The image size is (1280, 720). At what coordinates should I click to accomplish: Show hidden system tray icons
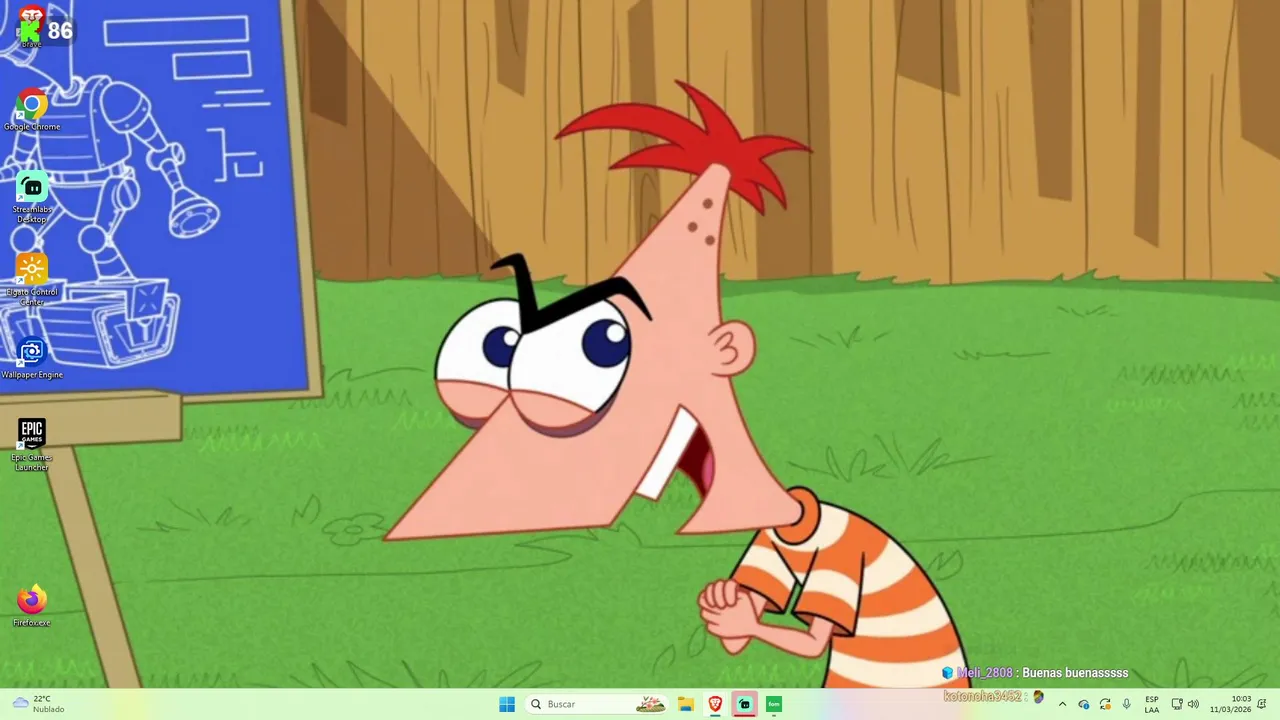(x=1062, y=704)
